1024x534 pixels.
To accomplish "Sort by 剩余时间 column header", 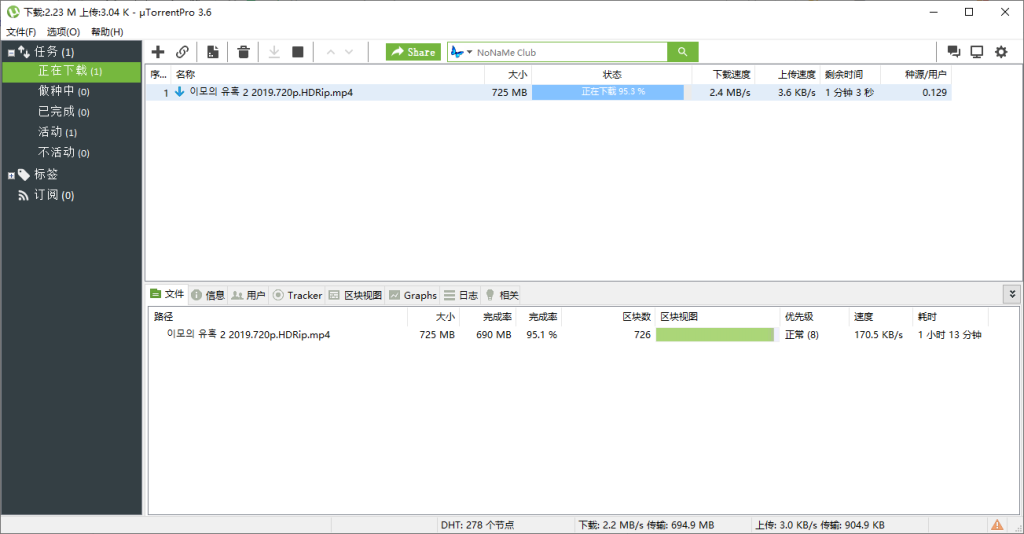I will (x=850, y=74).
